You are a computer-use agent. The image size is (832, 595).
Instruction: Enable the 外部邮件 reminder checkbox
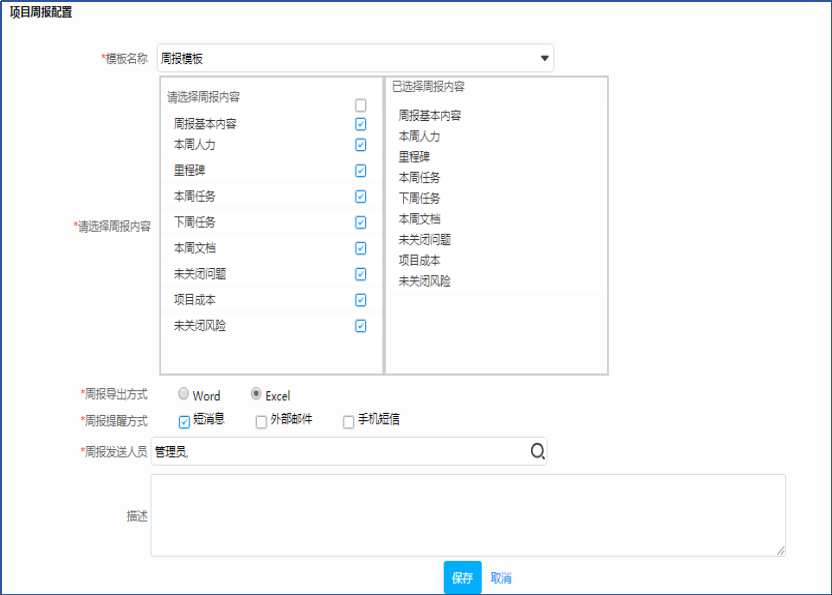click(x=261, y=422)
